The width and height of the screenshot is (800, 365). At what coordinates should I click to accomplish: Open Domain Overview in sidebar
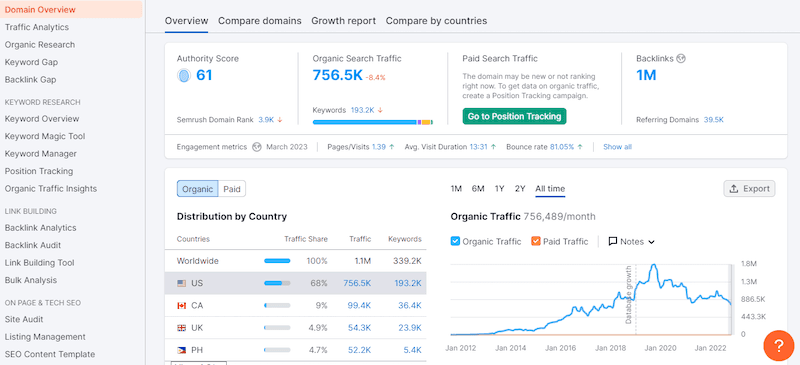pyautogui.click(x=71, y=10)
